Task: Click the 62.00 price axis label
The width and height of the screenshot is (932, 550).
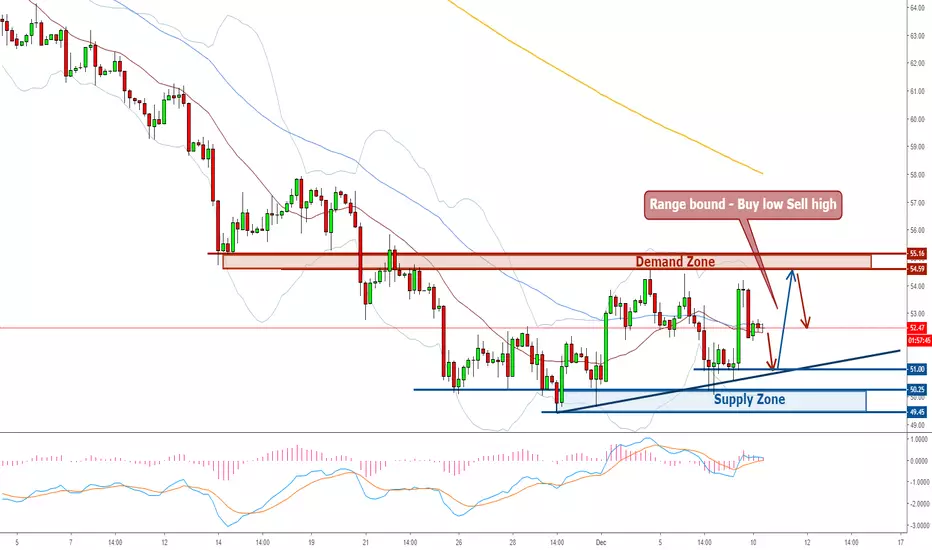Action: pos(917,63)
